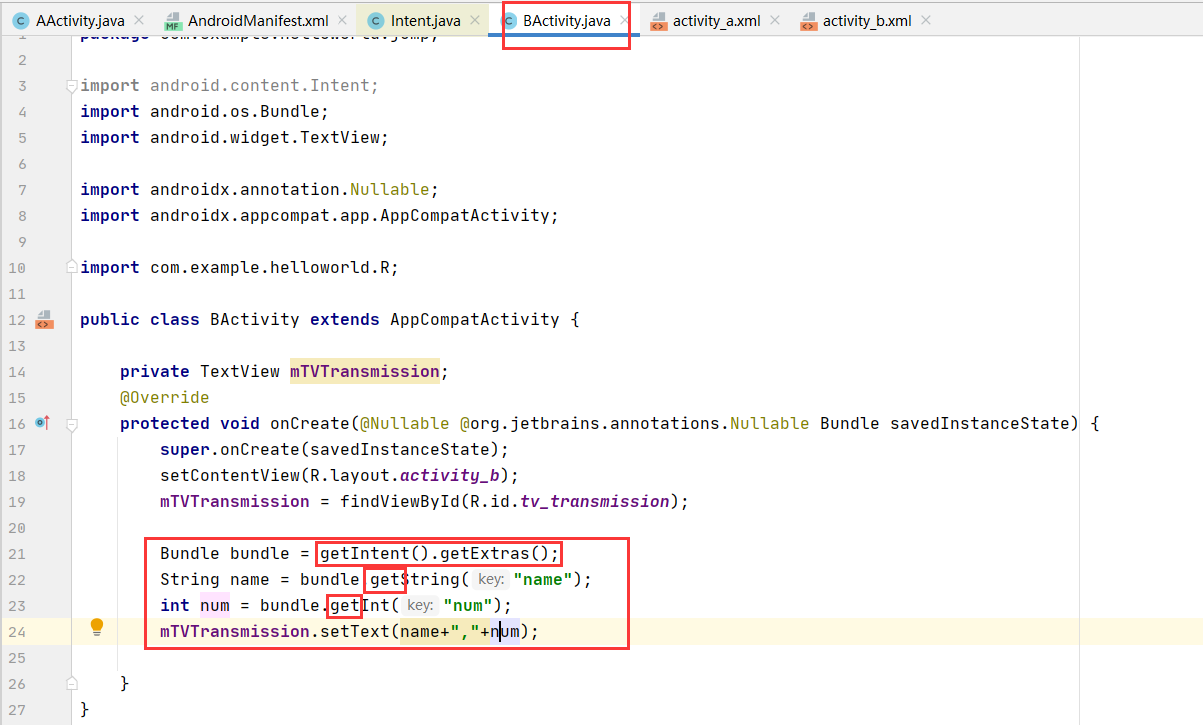Close the activity_b.xml tab
The image size is (1203, 725).
coord(925,20)
